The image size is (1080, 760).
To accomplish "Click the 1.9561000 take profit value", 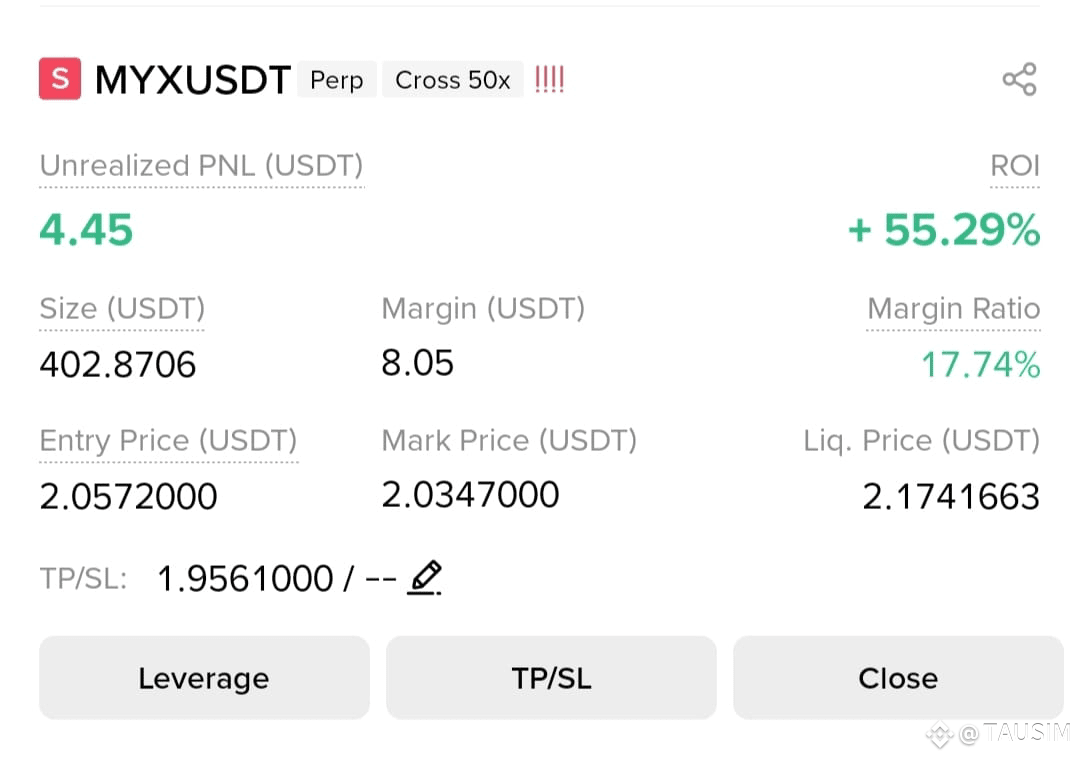I will click(x=245, y=579).
